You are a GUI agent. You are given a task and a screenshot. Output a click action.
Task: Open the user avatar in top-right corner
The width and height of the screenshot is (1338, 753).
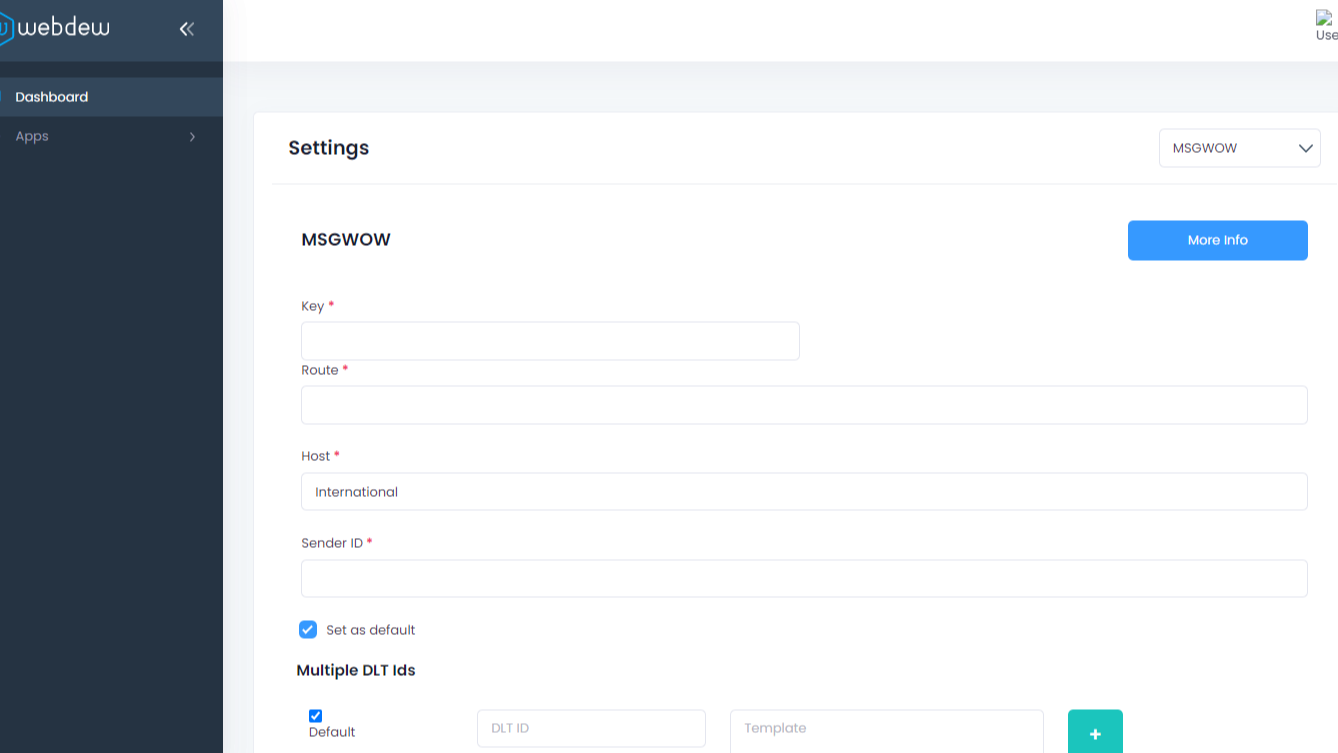click(1326, 26)
